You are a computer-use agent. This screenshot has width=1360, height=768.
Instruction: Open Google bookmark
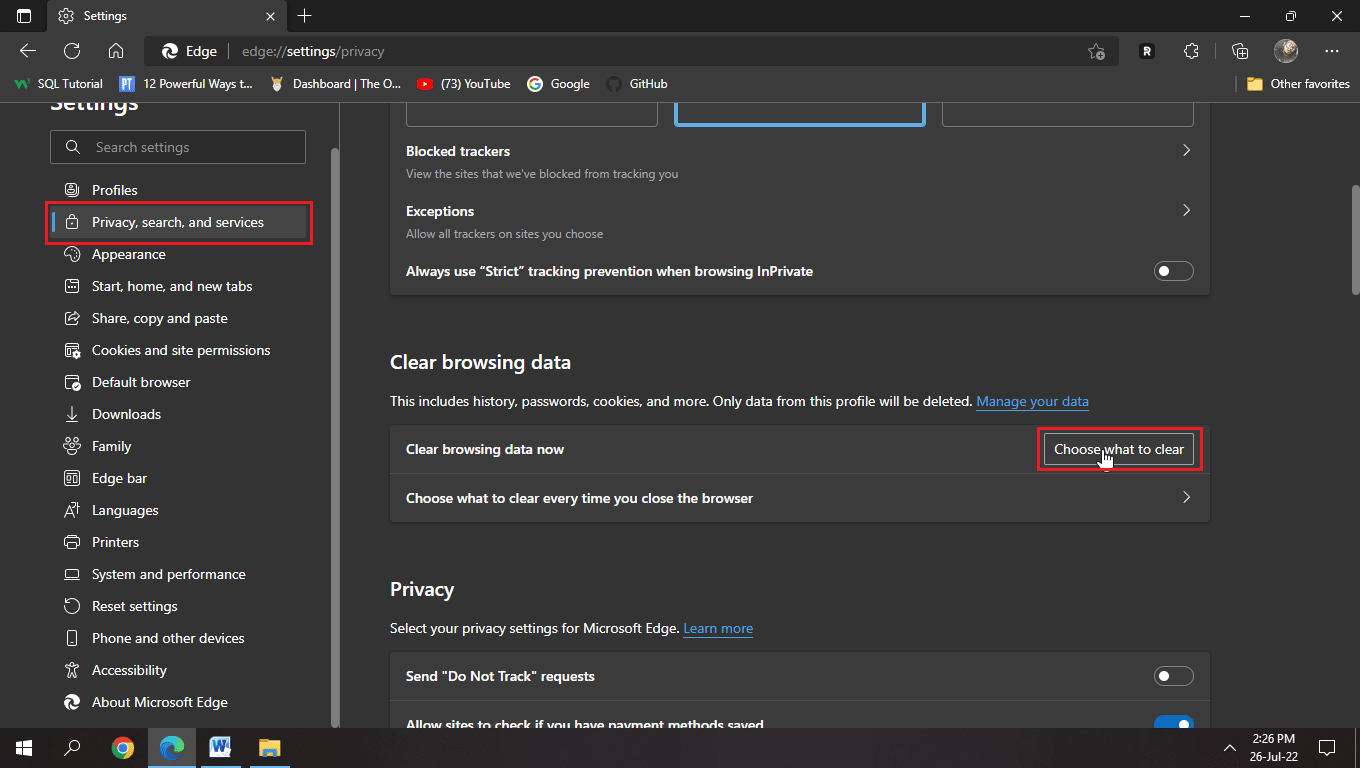point(558,84)
